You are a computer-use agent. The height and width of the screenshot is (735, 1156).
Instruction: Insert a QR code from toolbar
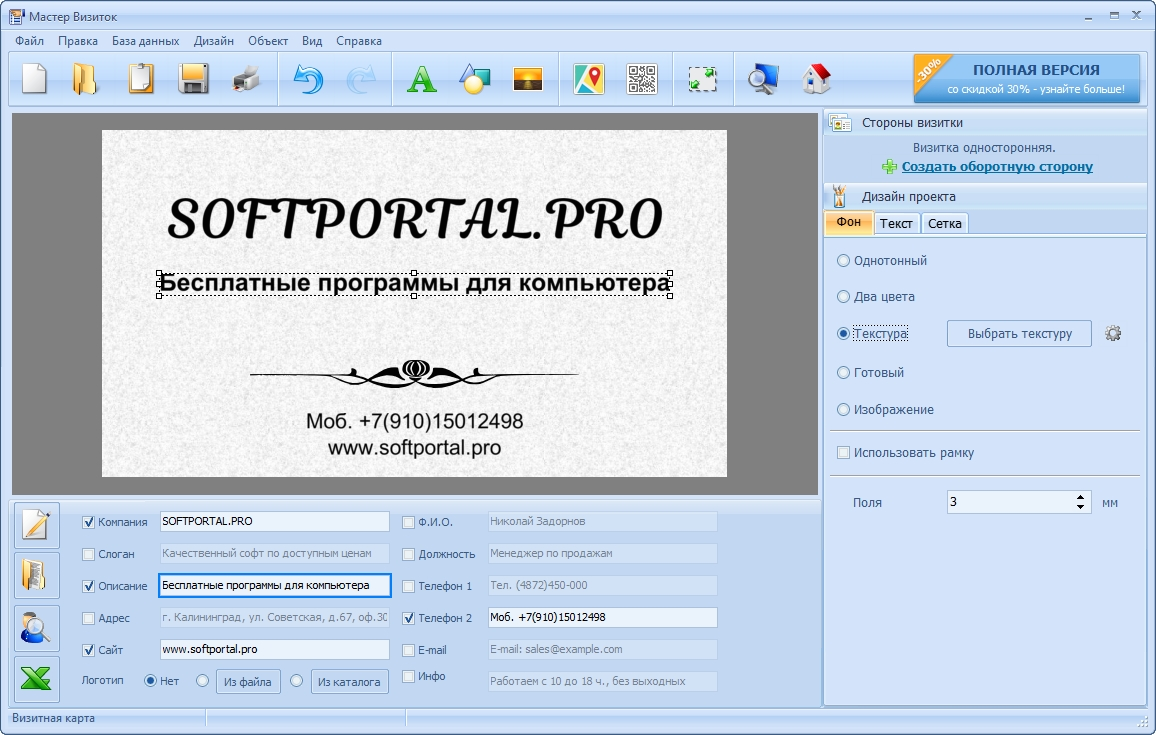642,79
